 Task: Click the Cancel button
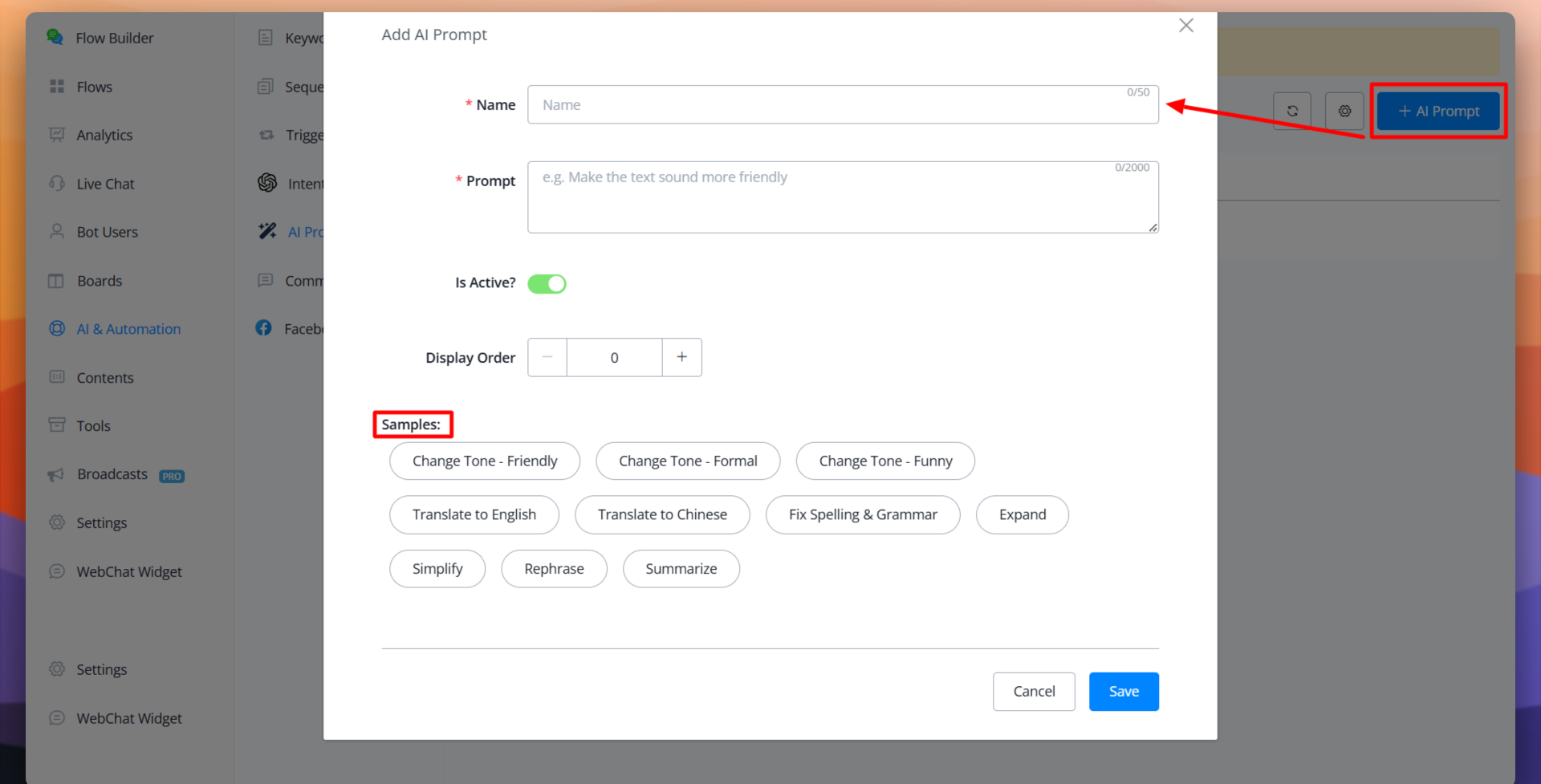point(1034,692)
